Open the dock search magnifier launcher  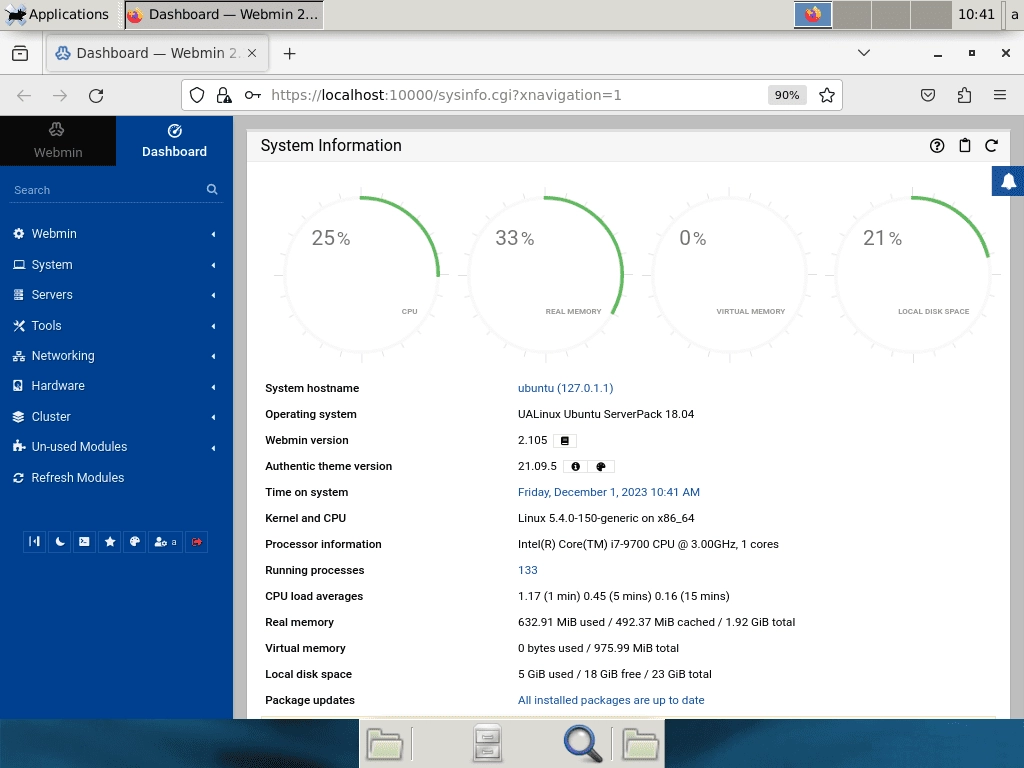pos(582,744)
